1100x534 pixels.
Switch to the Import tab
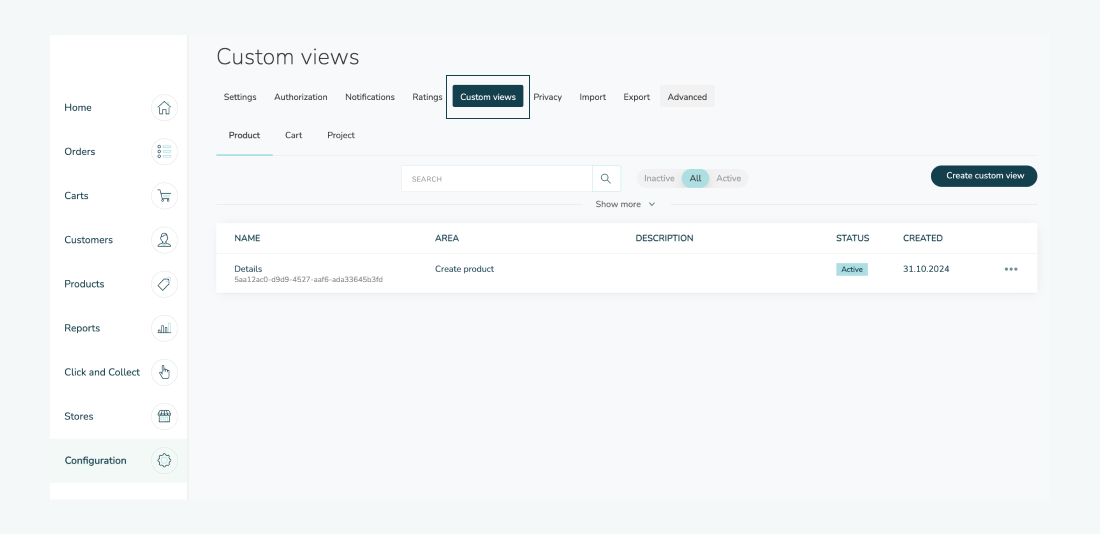tap(593, 97)
